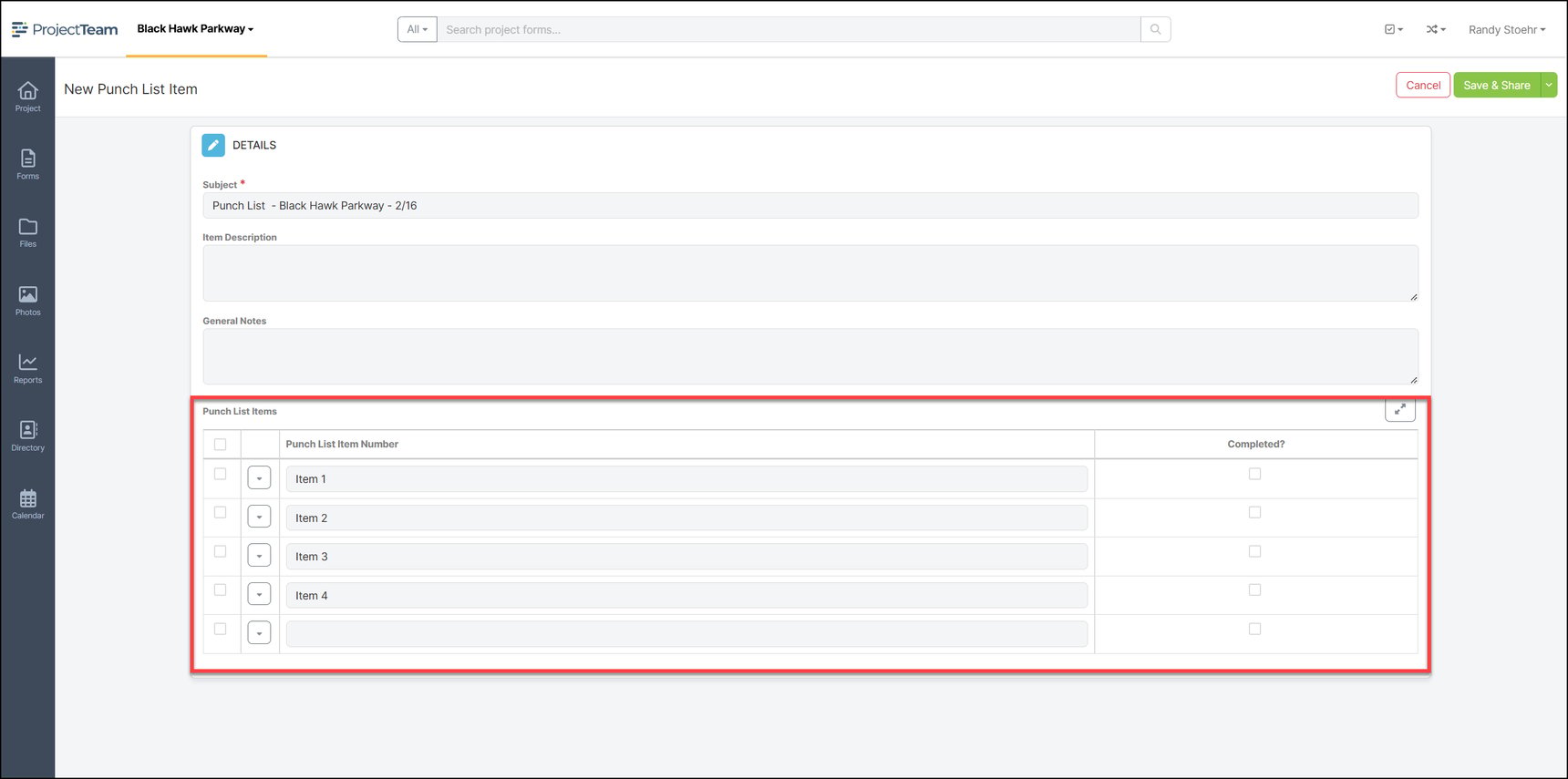The image size is (1568, 779).
Task: Select all rows with header checkbox
Action: click(x=220, y=445)
